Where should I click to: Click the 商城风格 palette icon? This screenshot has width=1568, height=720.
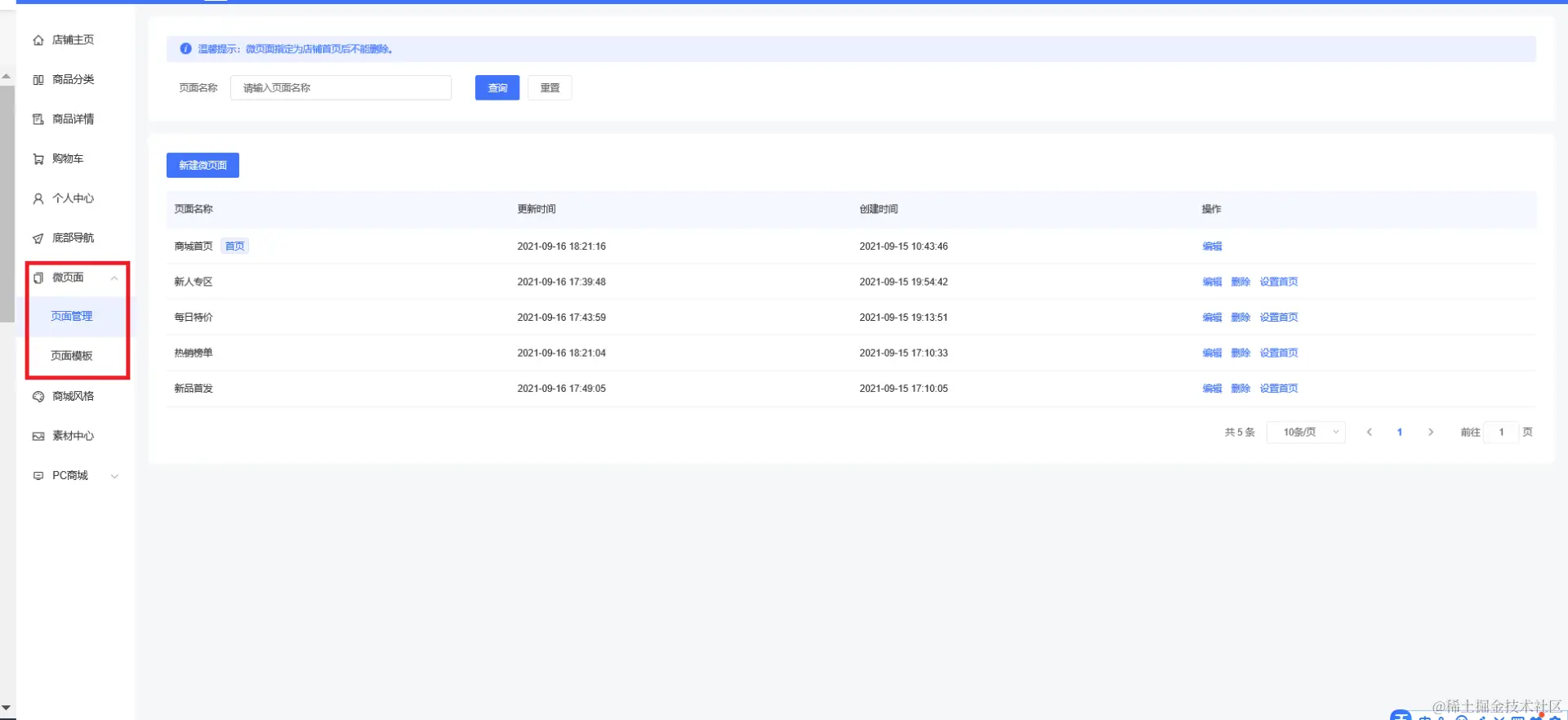pyautogui.click(x=38, y=397)
